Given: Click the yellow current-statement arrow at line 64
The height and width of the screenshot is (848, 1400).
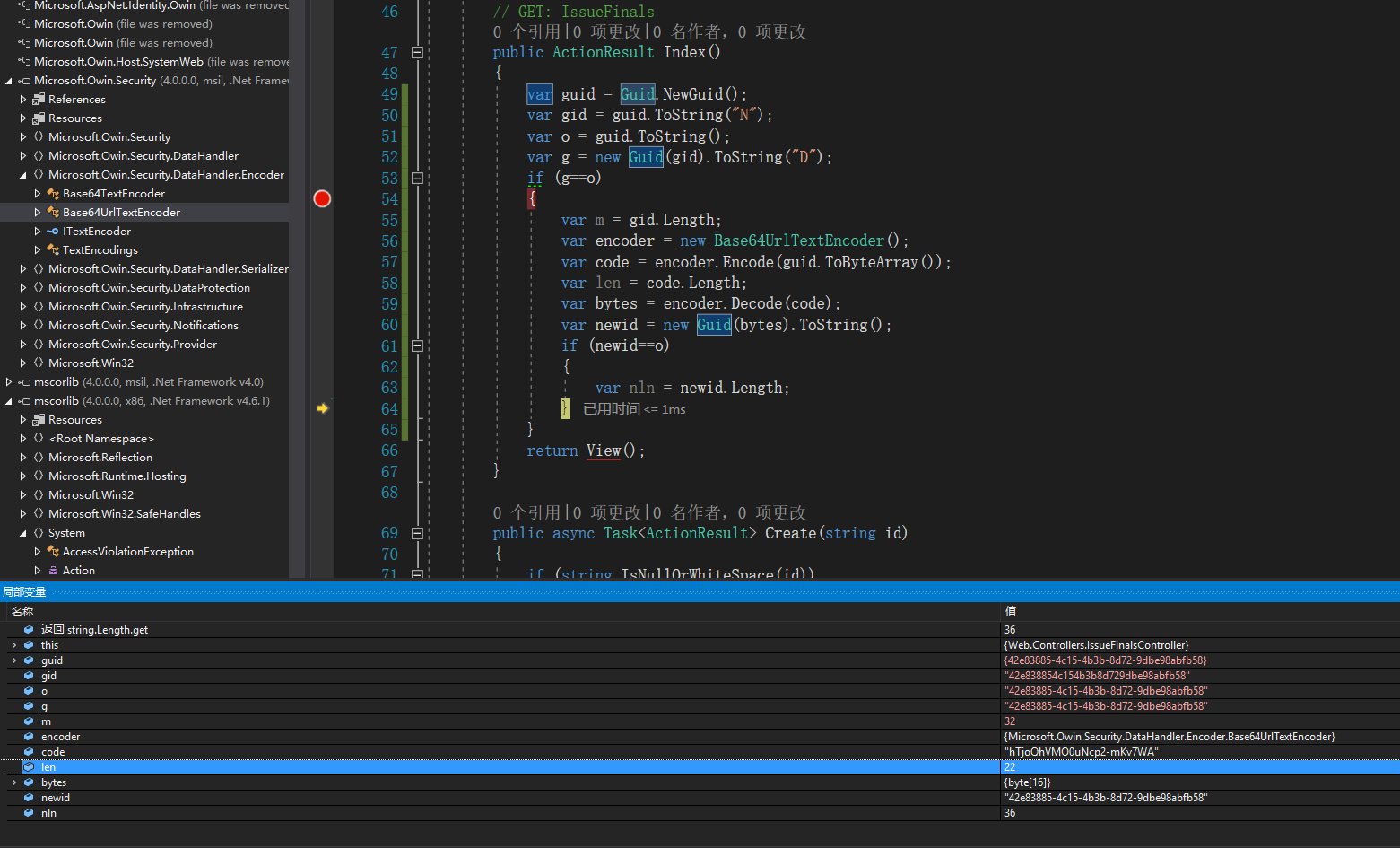Looking at the screenshot, I should [x=322, y=408].
